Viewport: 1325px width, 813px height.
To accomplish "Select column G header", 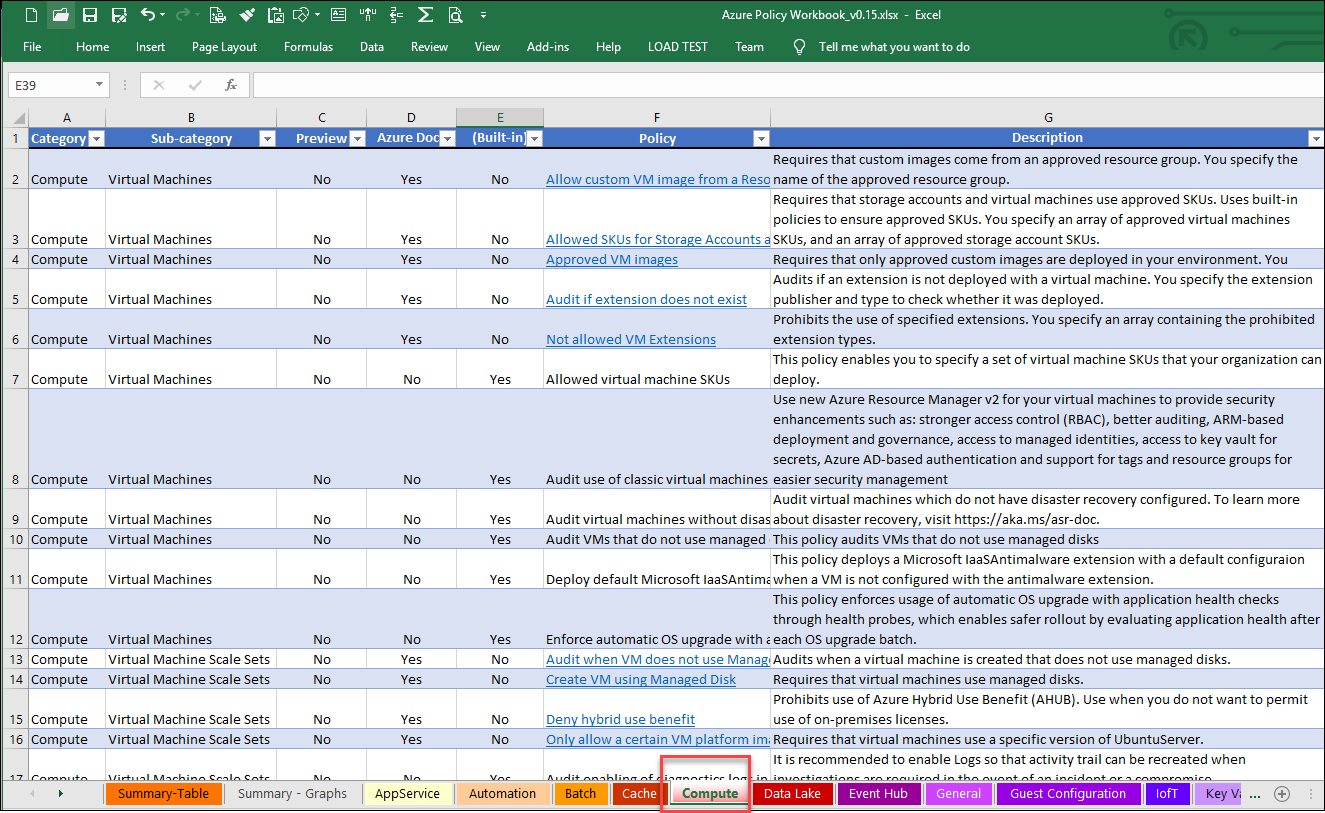I will tap(1048, 117).
